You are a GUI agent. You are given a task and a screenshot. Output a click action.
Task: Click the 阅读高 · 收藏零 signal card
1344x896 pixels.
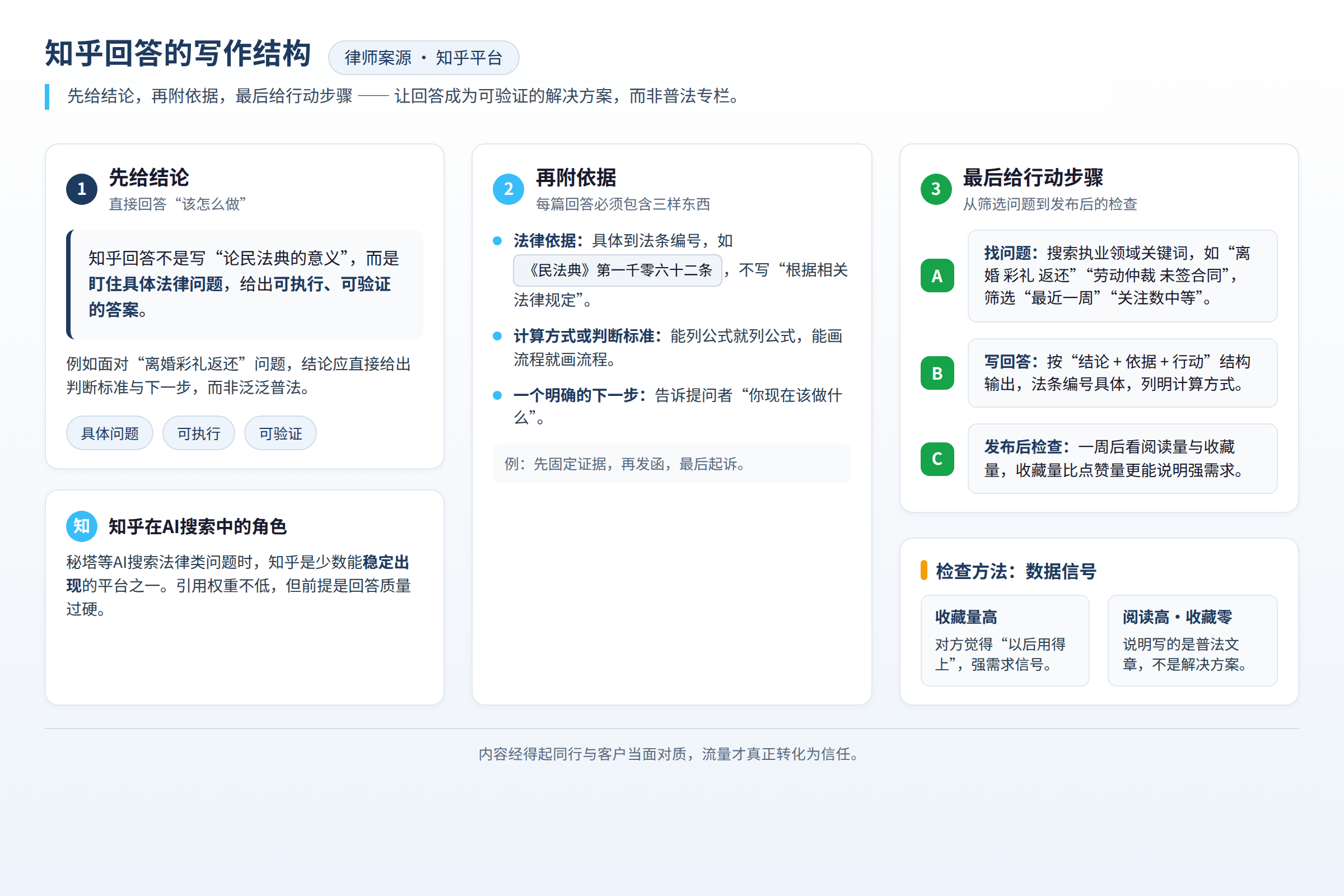pyautogui.click(x=1193, y=641)
